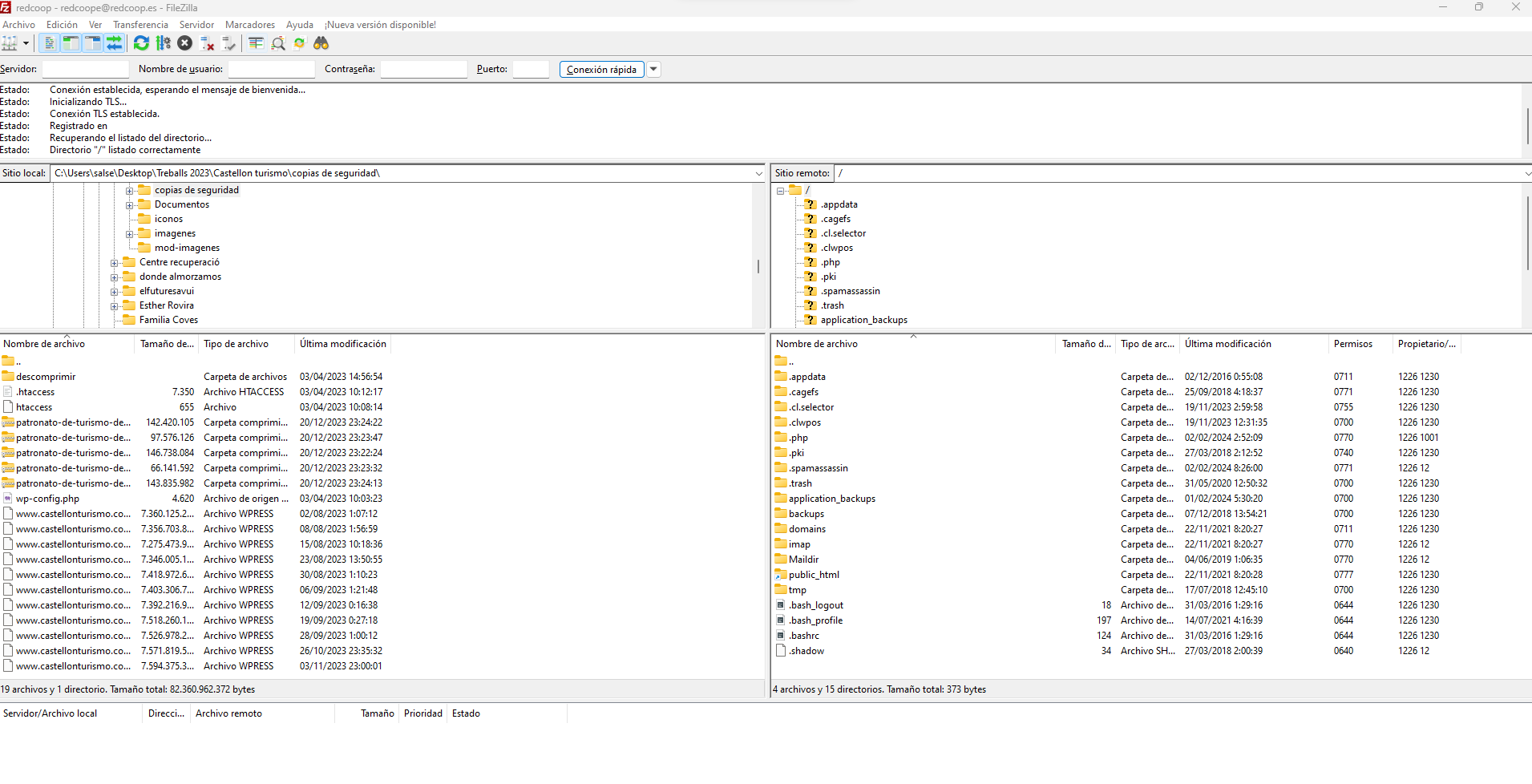Click the local directory tree scrollbar

tap(758, 266)
